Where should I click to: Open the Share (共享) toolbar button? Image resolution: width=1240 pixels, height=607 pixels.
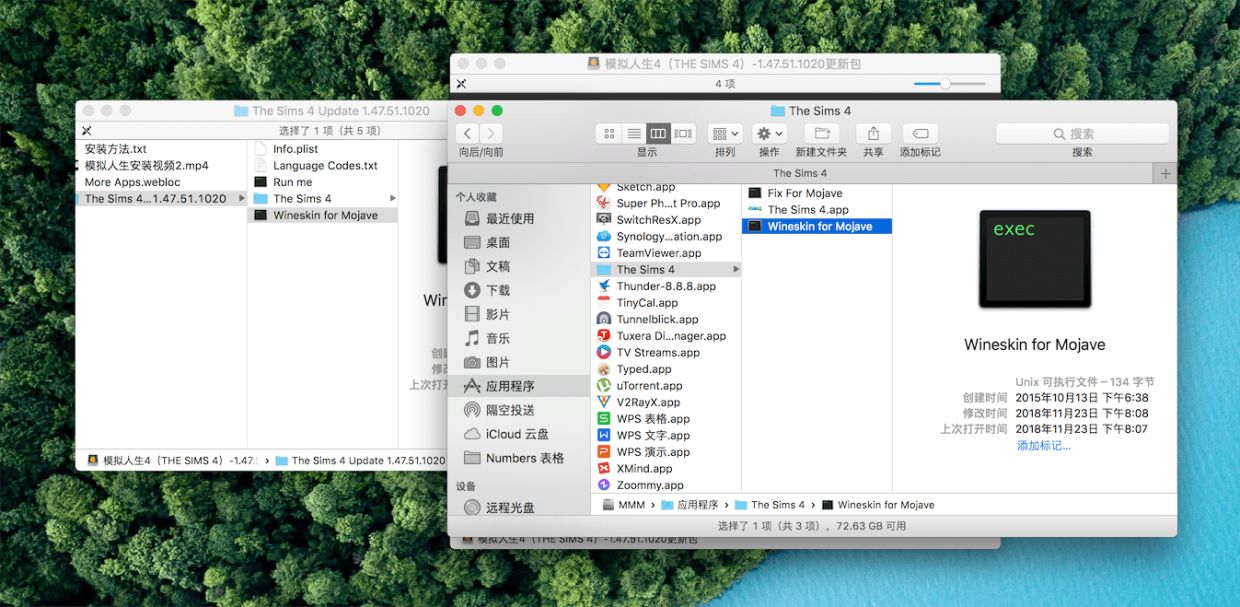[873, 133]
